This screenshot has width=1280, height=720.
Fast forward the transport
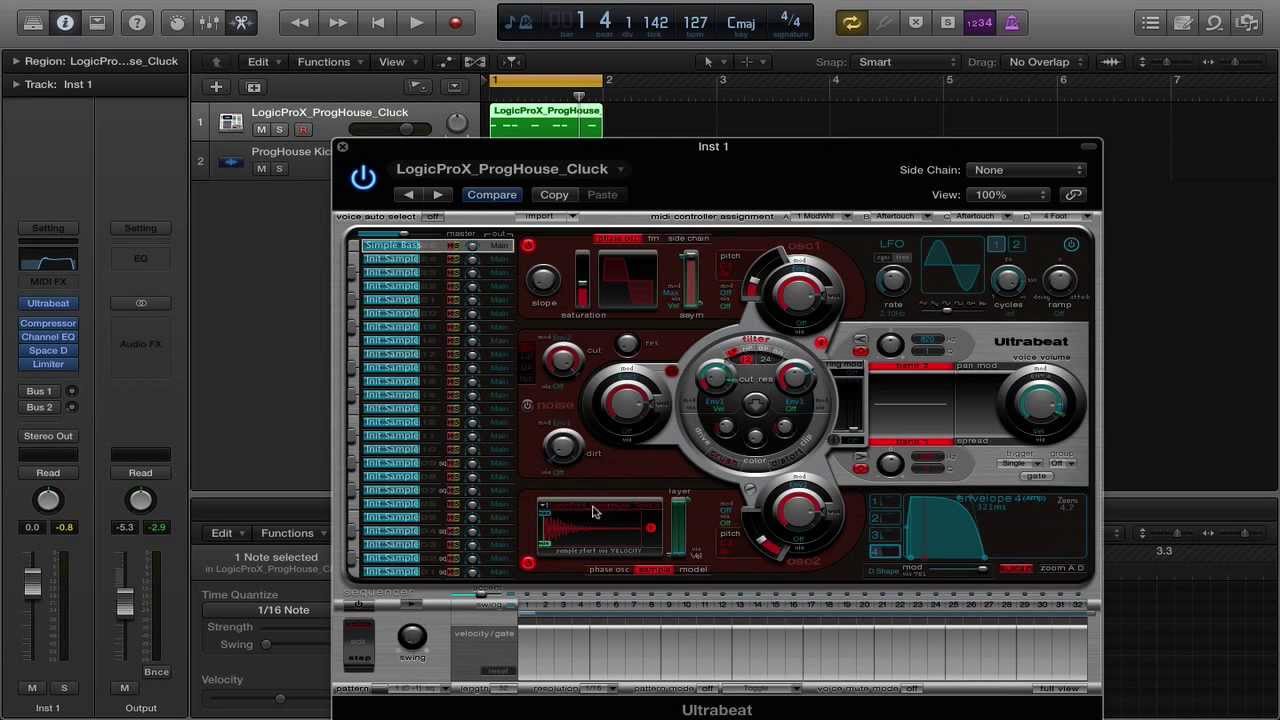[x=338, y=22]
